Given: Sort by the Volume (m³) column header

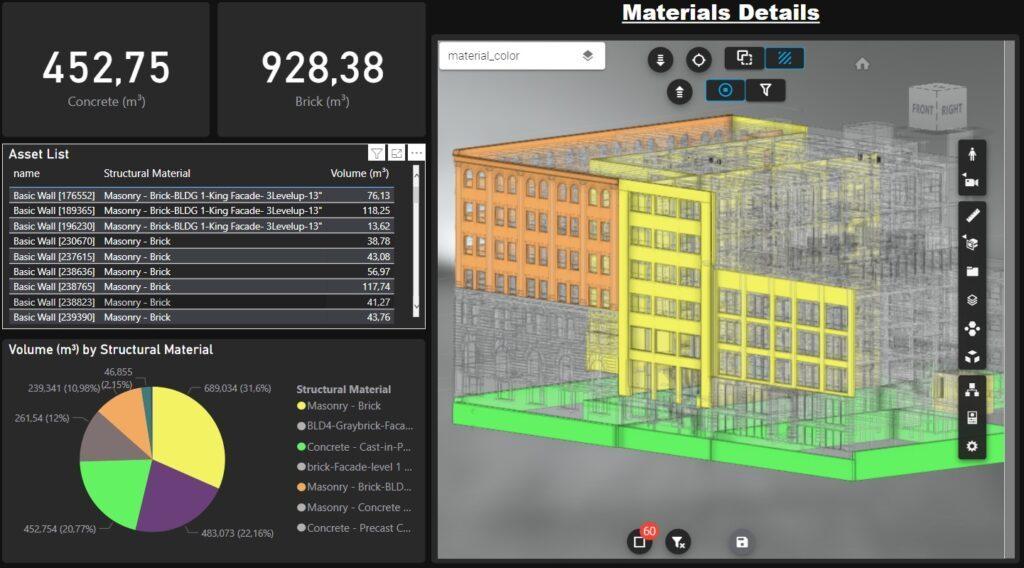Looking at the screenshot, I should click(x=359, y=173).
